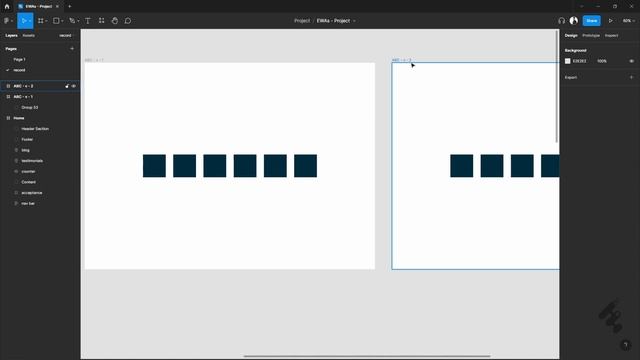
Task: Open the Figma home tab icon
Action: [x=7, y=7]
